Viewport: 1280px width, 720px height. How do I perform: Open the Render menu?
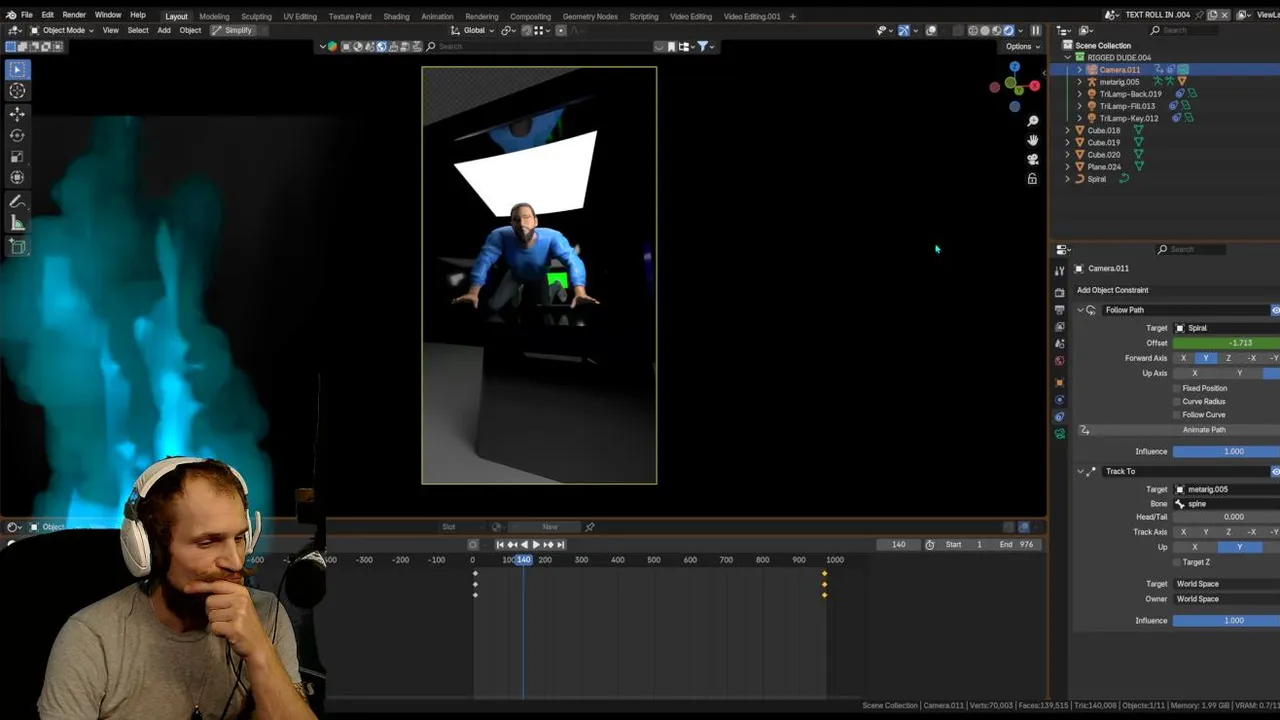pos(74,15)
